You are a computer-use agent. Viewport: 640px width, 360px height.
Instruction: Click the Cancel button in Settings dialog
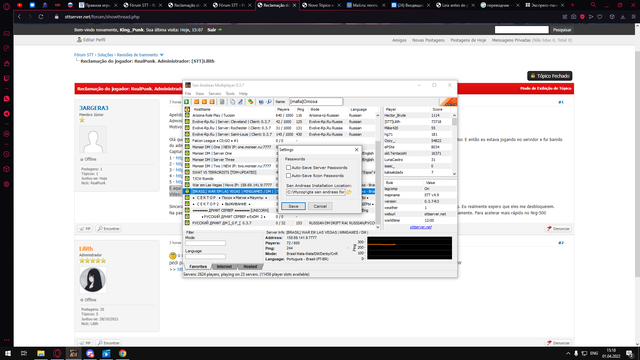320,206
